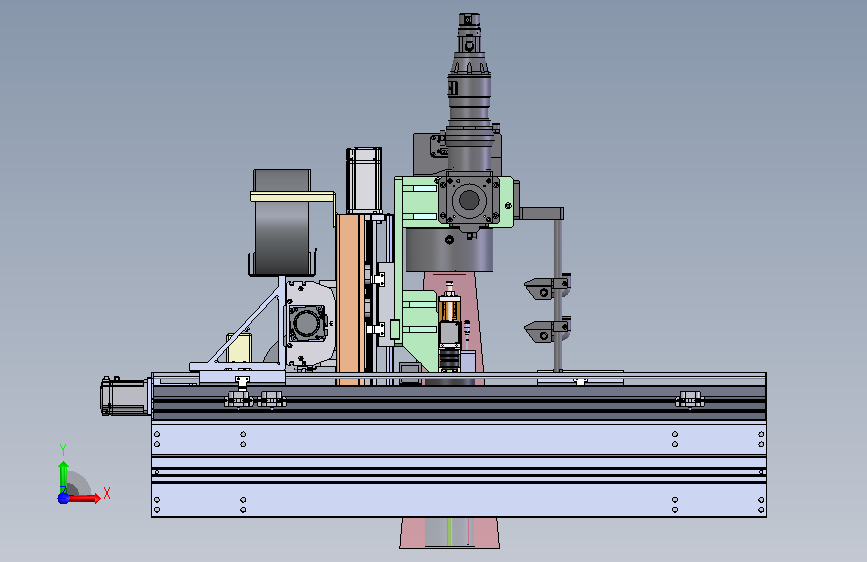Select the pink pedestal base below the frame
Screen dimensions: 867x562
(450, 533)
